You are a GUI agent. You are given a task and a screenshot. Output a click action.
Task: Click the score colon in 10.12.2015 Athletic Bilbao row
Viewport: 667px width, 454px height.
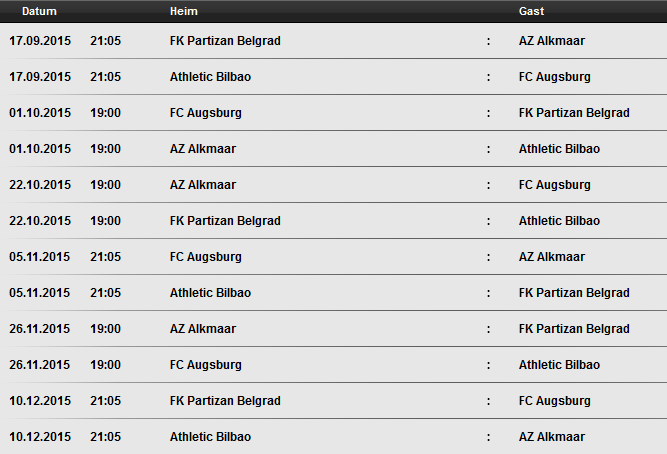pos(488,437)
